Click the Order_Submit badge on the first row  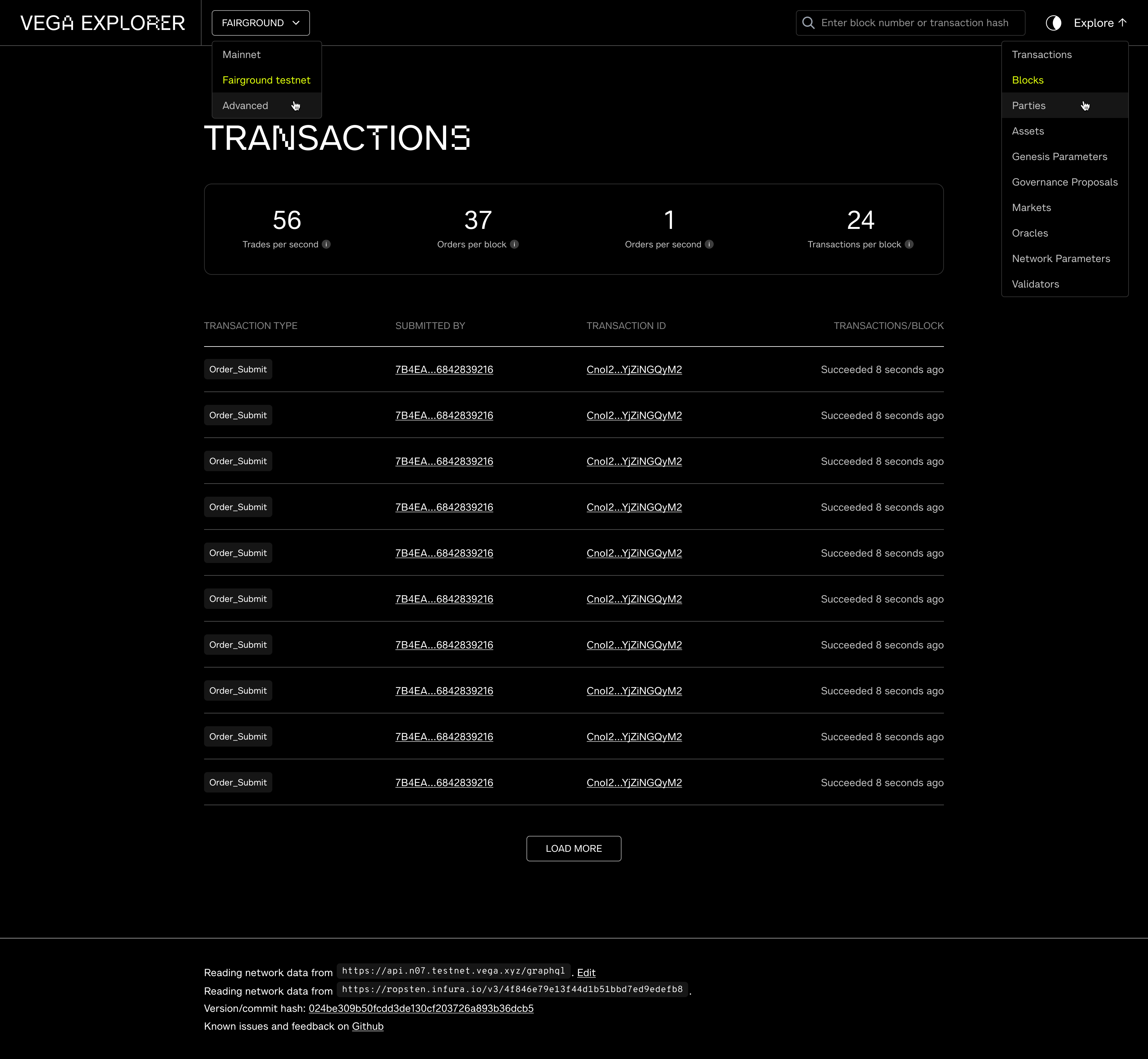[x=238, y=369]
